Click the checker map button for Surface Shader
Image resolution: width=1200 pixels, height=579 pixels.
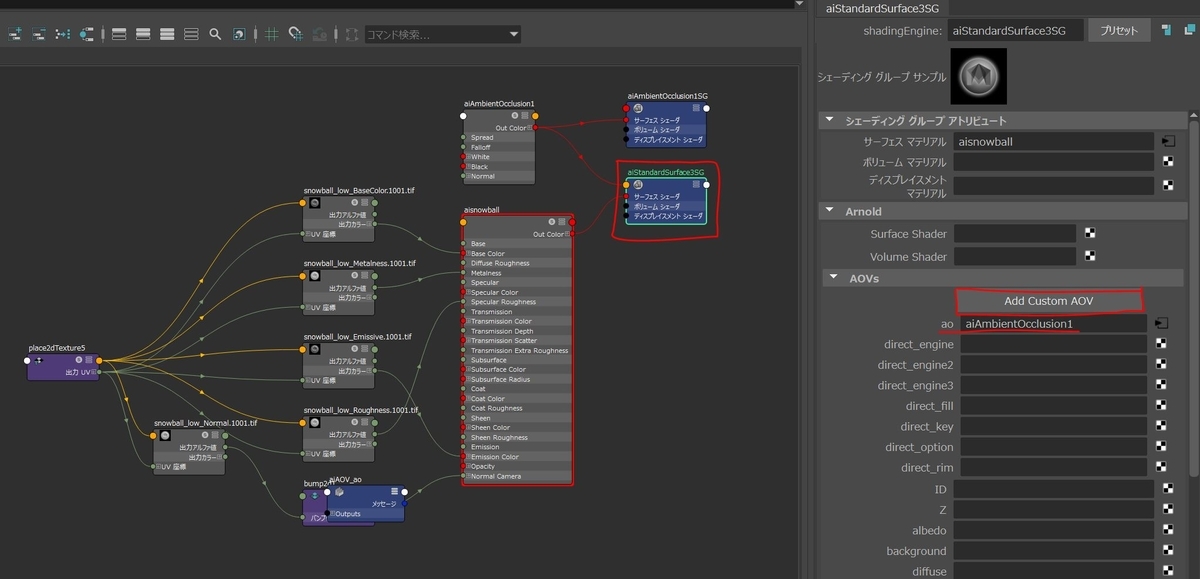click(1091, 233)
